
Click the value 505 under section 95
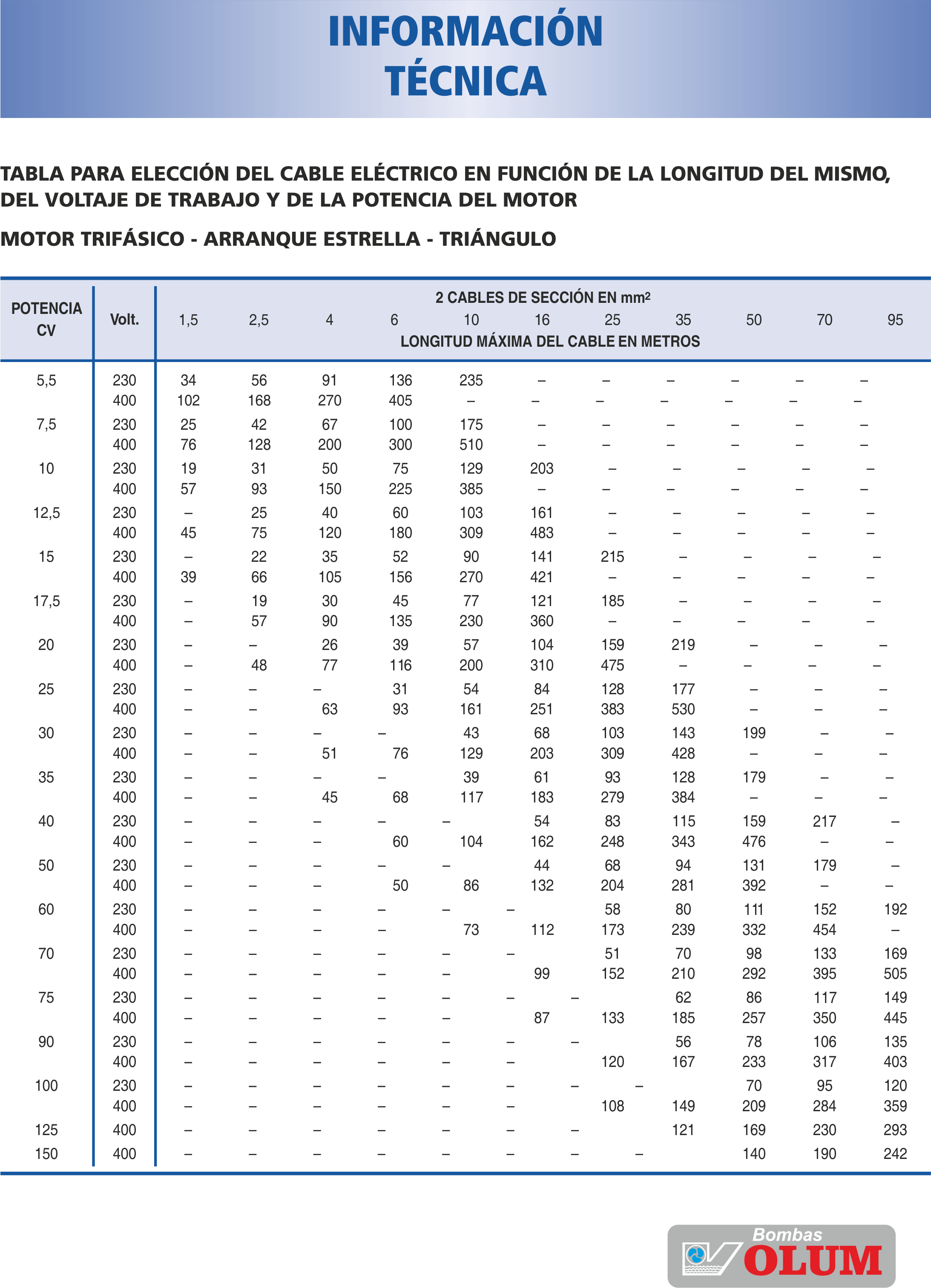(x=895, y=974)
